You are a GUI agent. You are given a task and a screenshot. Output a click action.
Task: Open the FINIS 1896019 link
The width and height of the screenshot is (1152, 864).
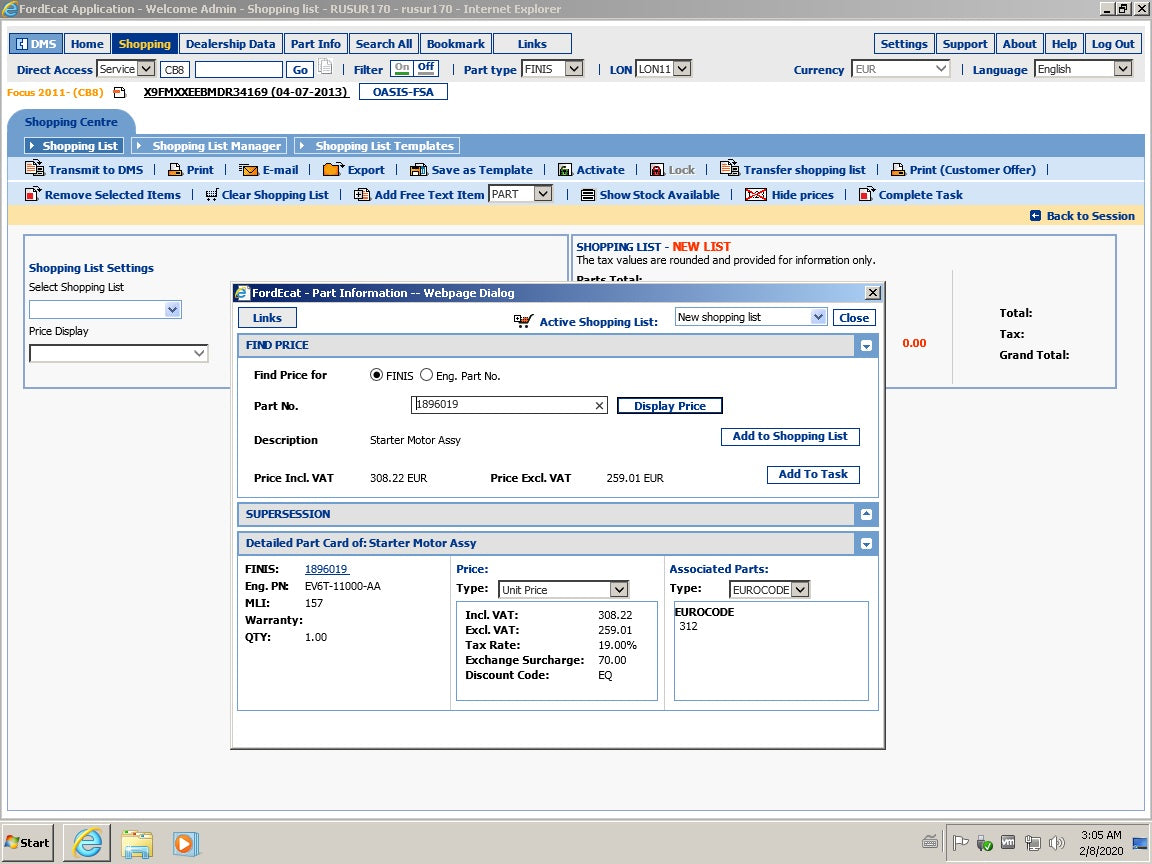(326, 569)
